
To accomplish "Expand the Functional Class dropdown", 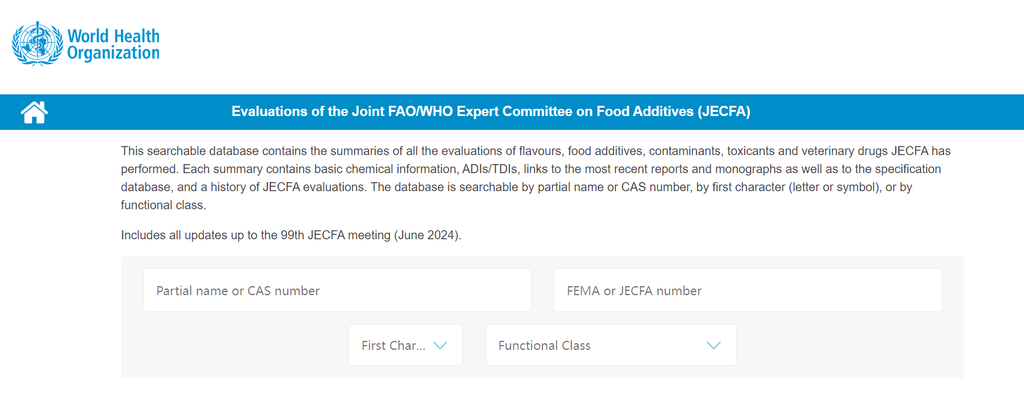I will click(x=611, y=345).
